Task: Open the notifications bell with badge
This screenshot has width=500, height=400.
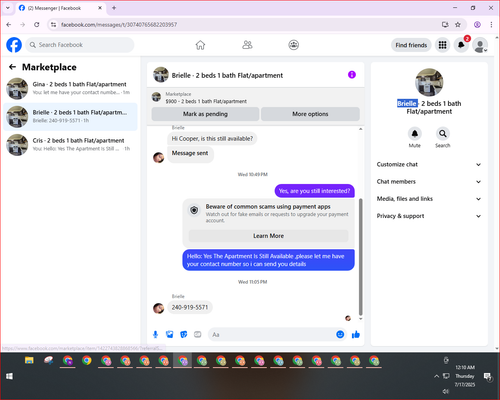Action: [461, 45]
